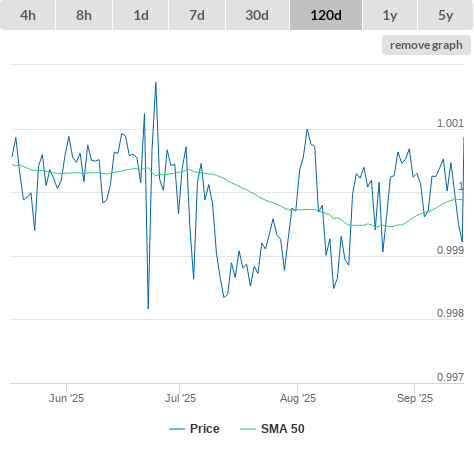Choose the 1d time range
The height and width of the screenshot is (455, 474).
click(x=140, y=15)
